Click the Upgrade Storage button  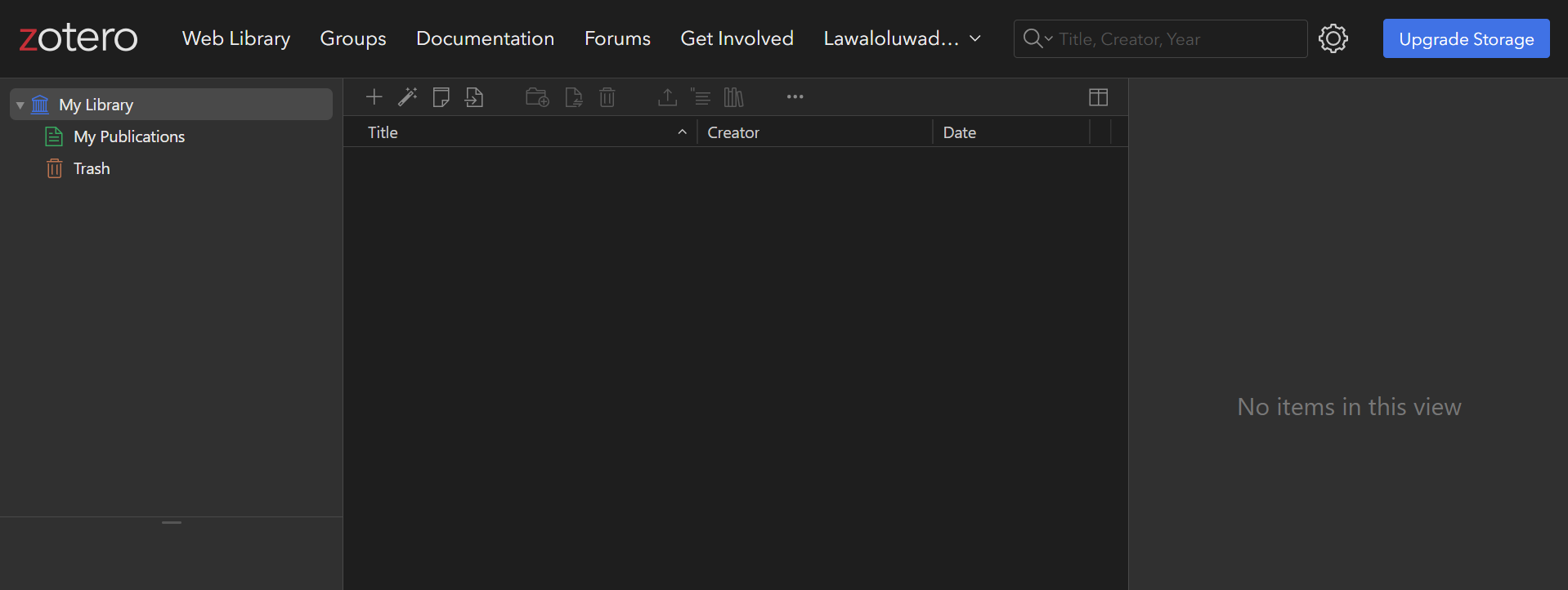pyautogui.click(x=1466, y=38)
